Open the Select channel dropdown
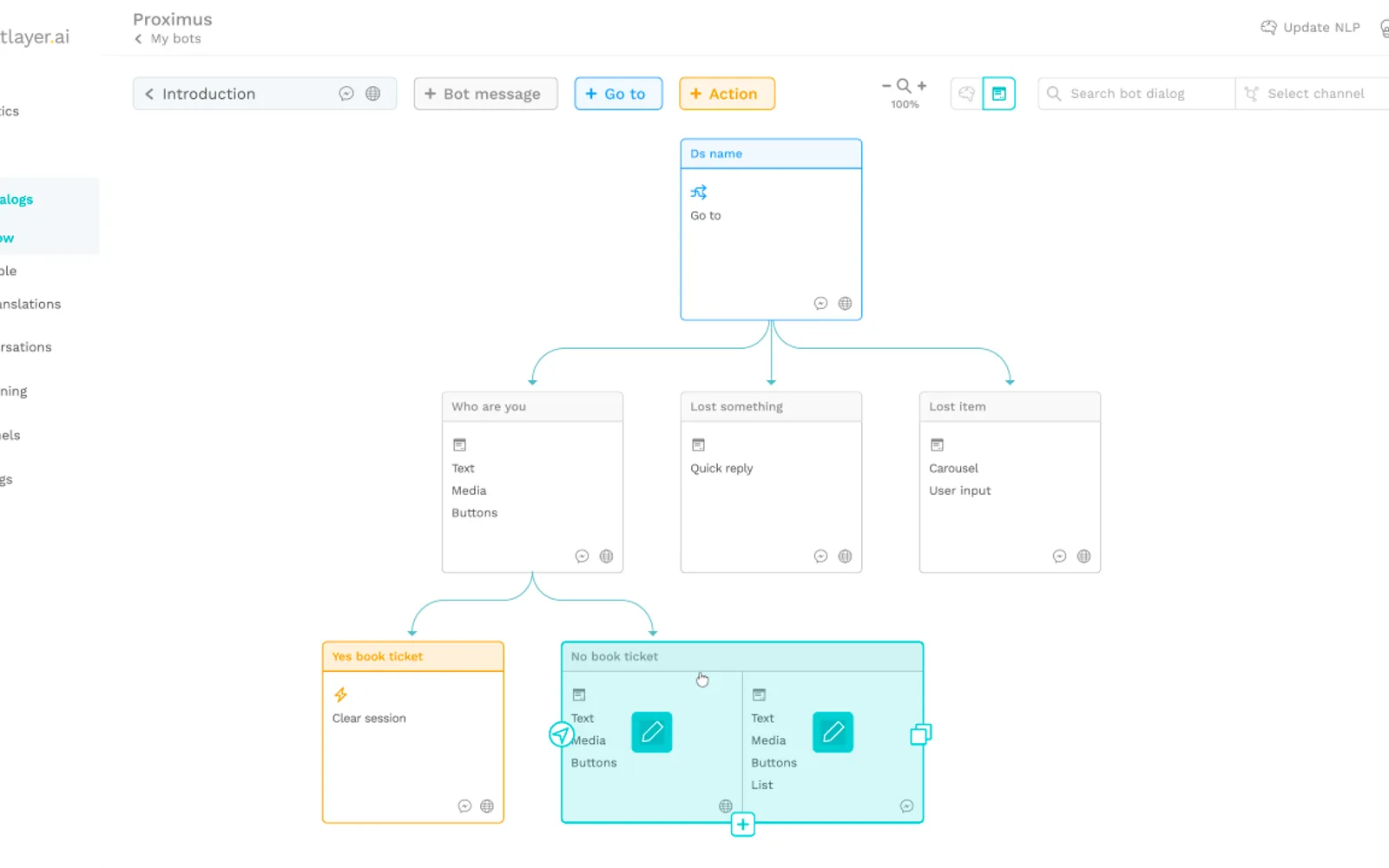1389x868 pixels. [x=1312, y=94]
